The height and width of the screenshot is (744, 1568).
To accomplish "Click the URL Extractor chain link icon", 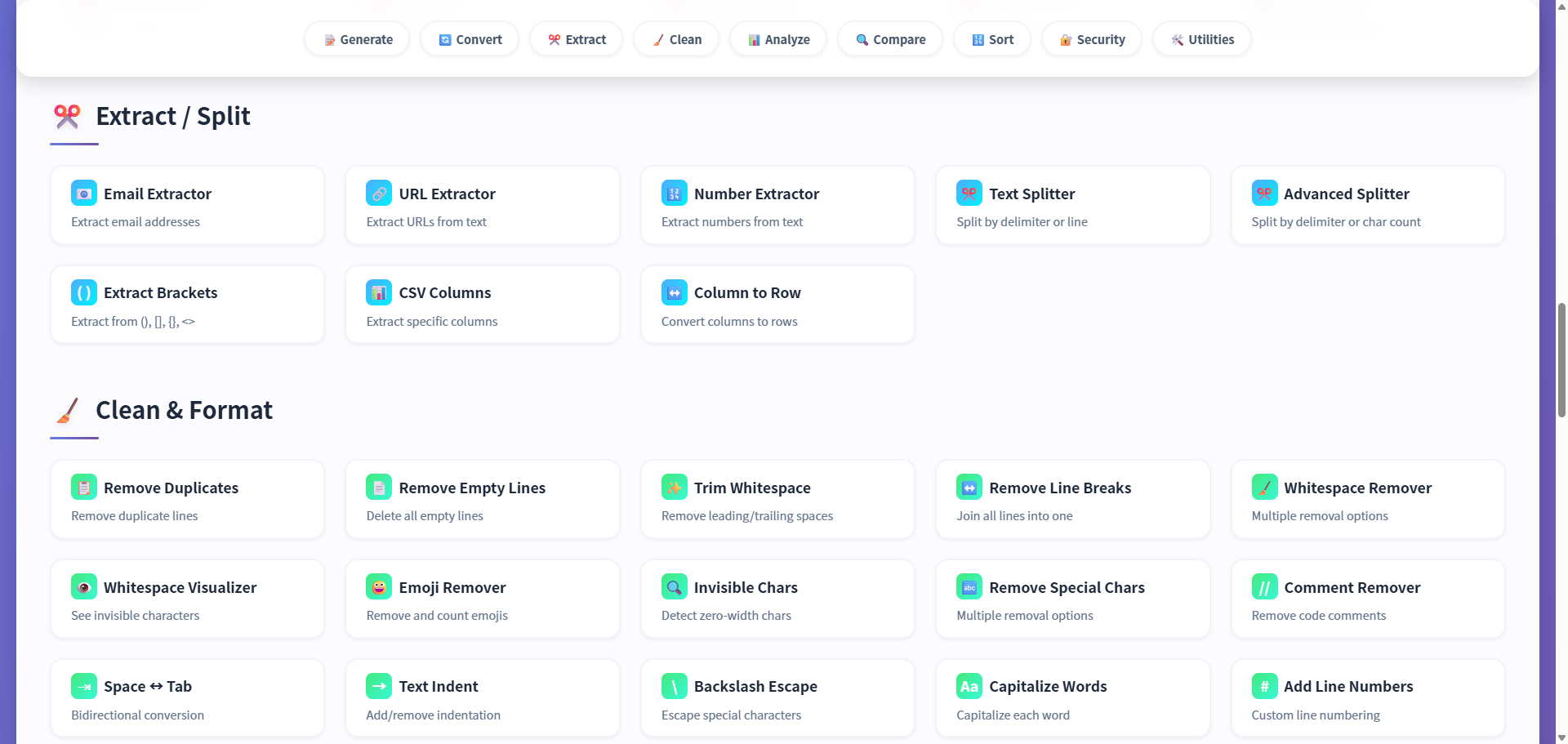I will click(379, 193).
